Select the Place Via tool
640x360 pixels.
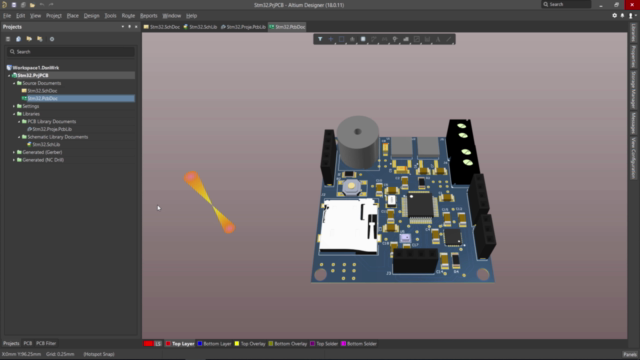coord(395,39)
